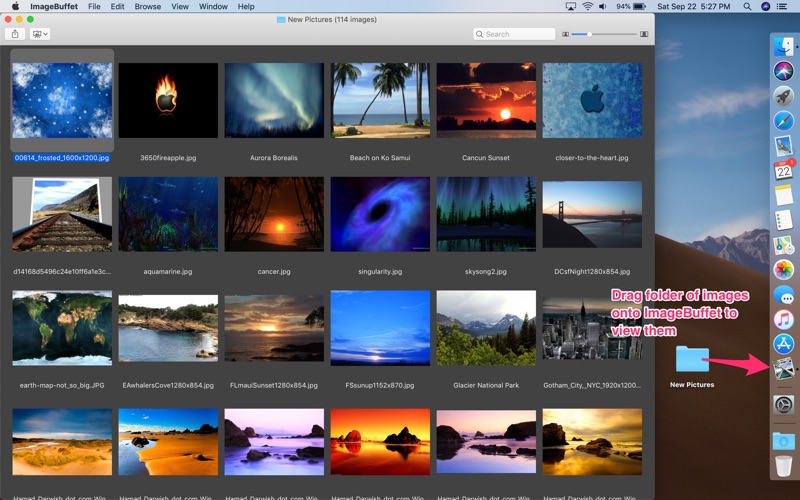
Task: Click the Sat Sep 22 5:27 PM clock
Action: [693, 7]
